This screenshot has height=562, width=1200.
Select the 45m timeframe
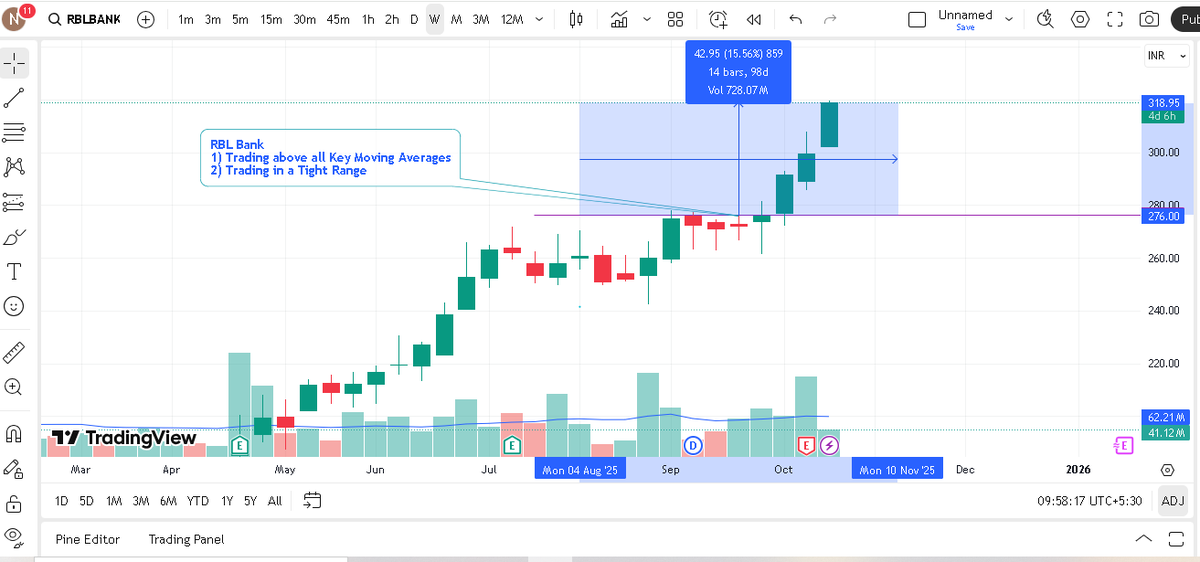(338, 19)
